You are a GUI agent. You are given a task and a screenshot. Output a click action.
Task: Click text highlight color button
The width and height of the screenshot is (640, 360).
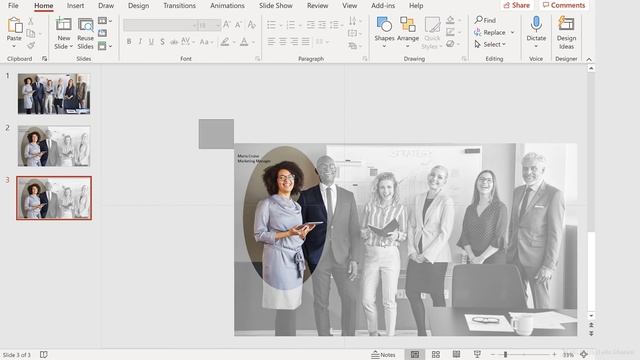pos(224,41)
